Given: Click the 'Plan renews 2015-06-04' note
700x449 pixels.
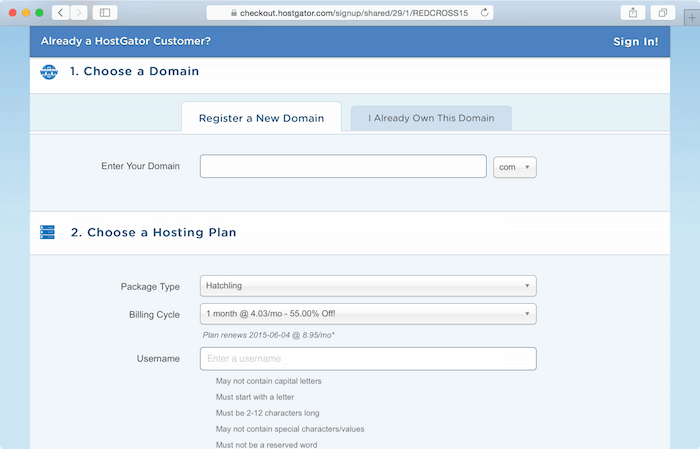Looking at the screenshot, I should (269, 335).
